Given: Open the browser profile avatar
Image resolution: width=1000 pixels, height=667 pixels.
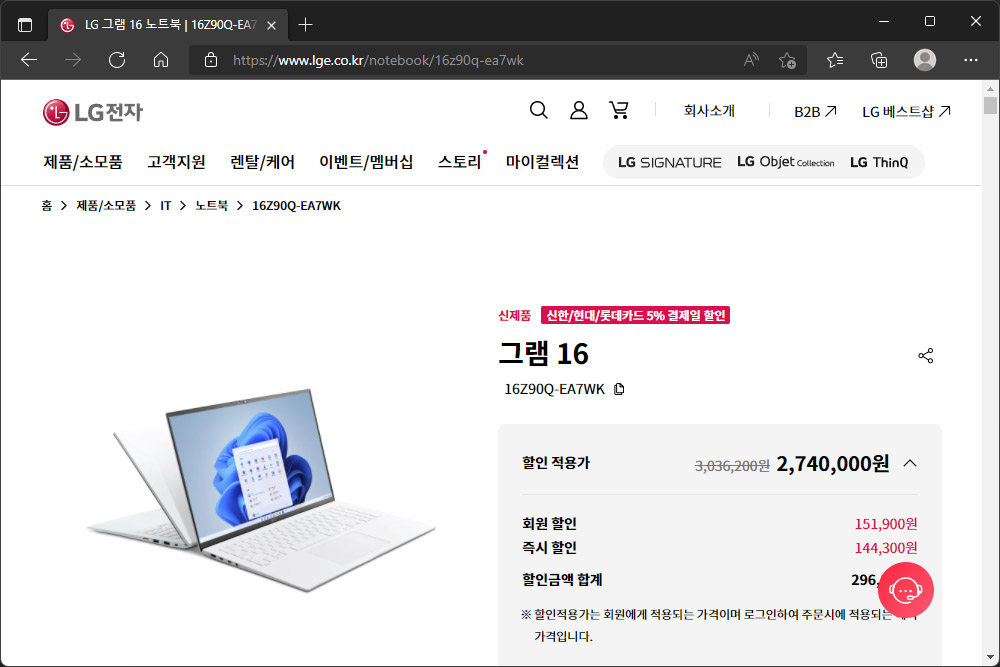Looking at the screenshot, I should coord(925,60).
